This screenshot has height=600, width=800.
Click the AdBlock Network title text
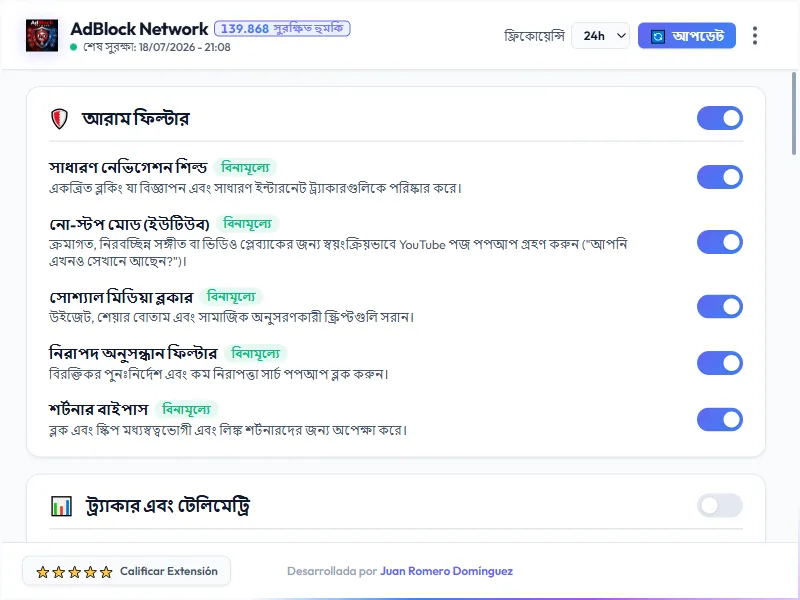click(x=139, y=29)
